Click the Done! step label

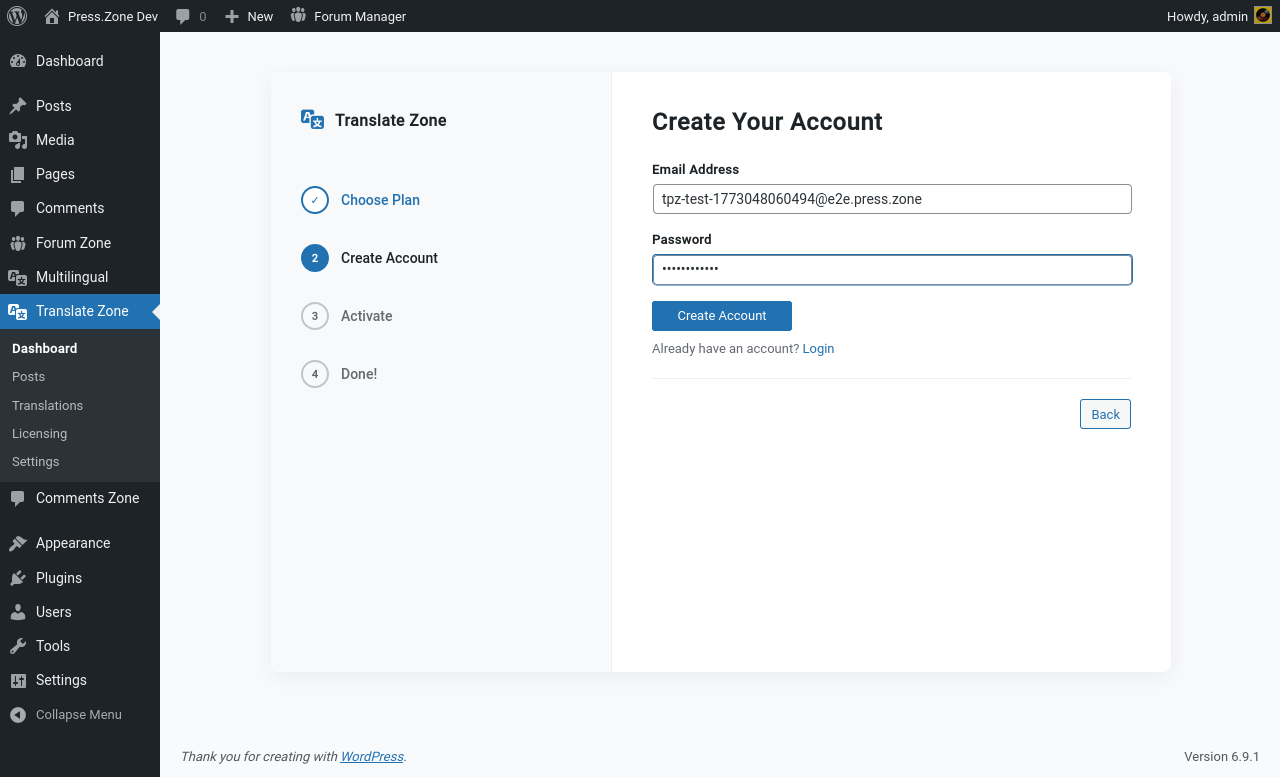359,374
